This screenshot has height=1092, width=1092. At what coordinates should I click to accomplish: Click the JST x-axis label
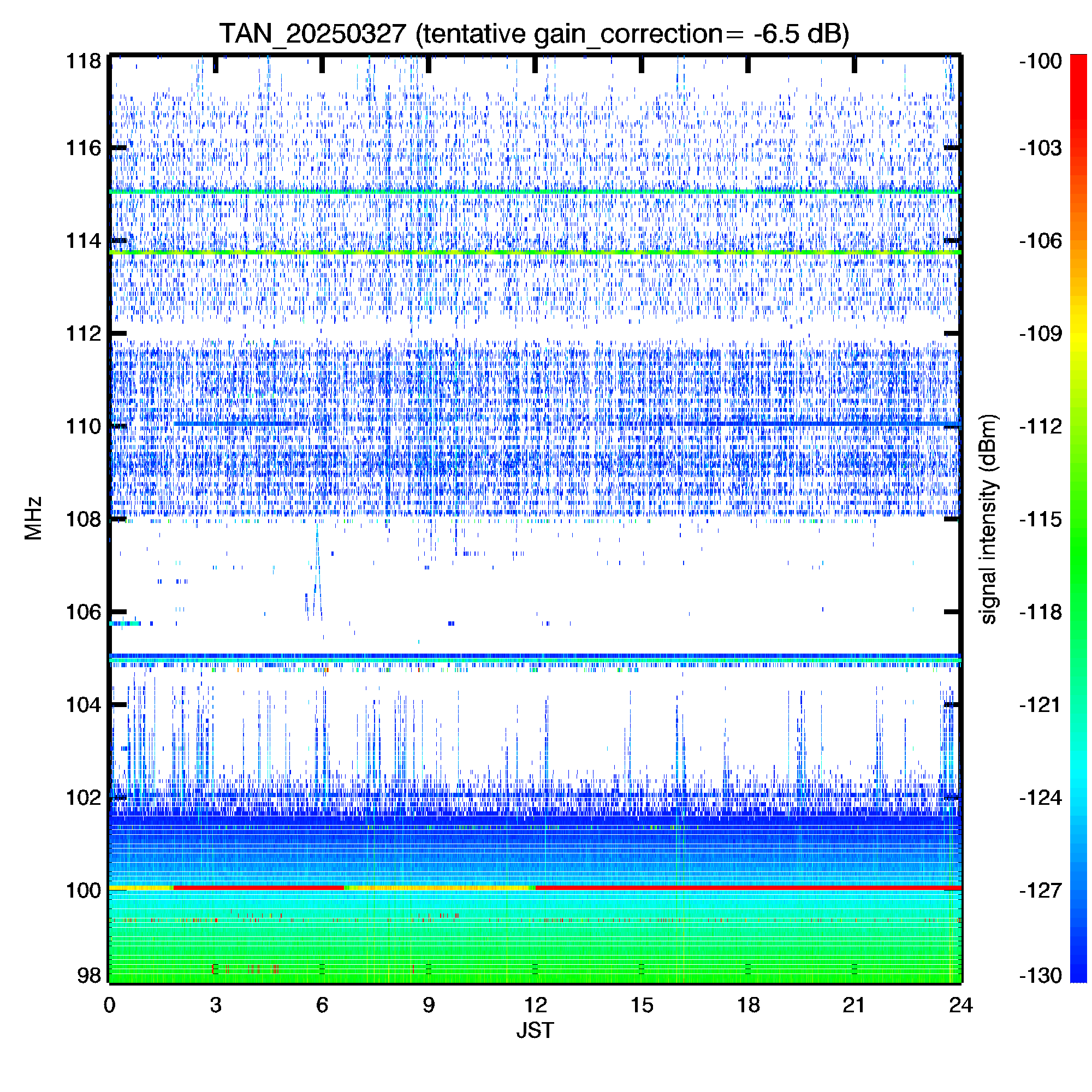[x=535, y=1030]
